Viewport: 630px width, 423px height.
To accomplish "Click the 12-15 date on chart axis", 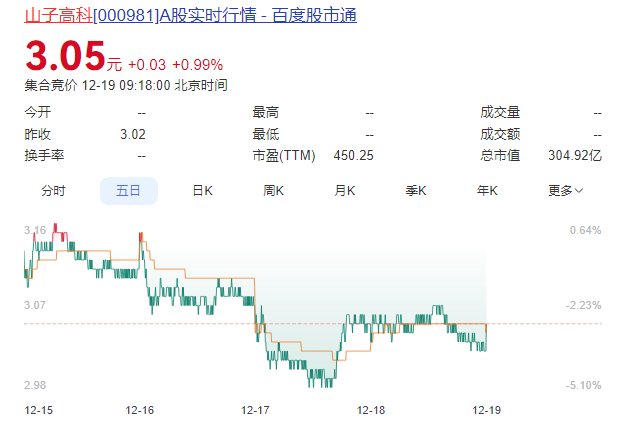I will click(39, 410).
